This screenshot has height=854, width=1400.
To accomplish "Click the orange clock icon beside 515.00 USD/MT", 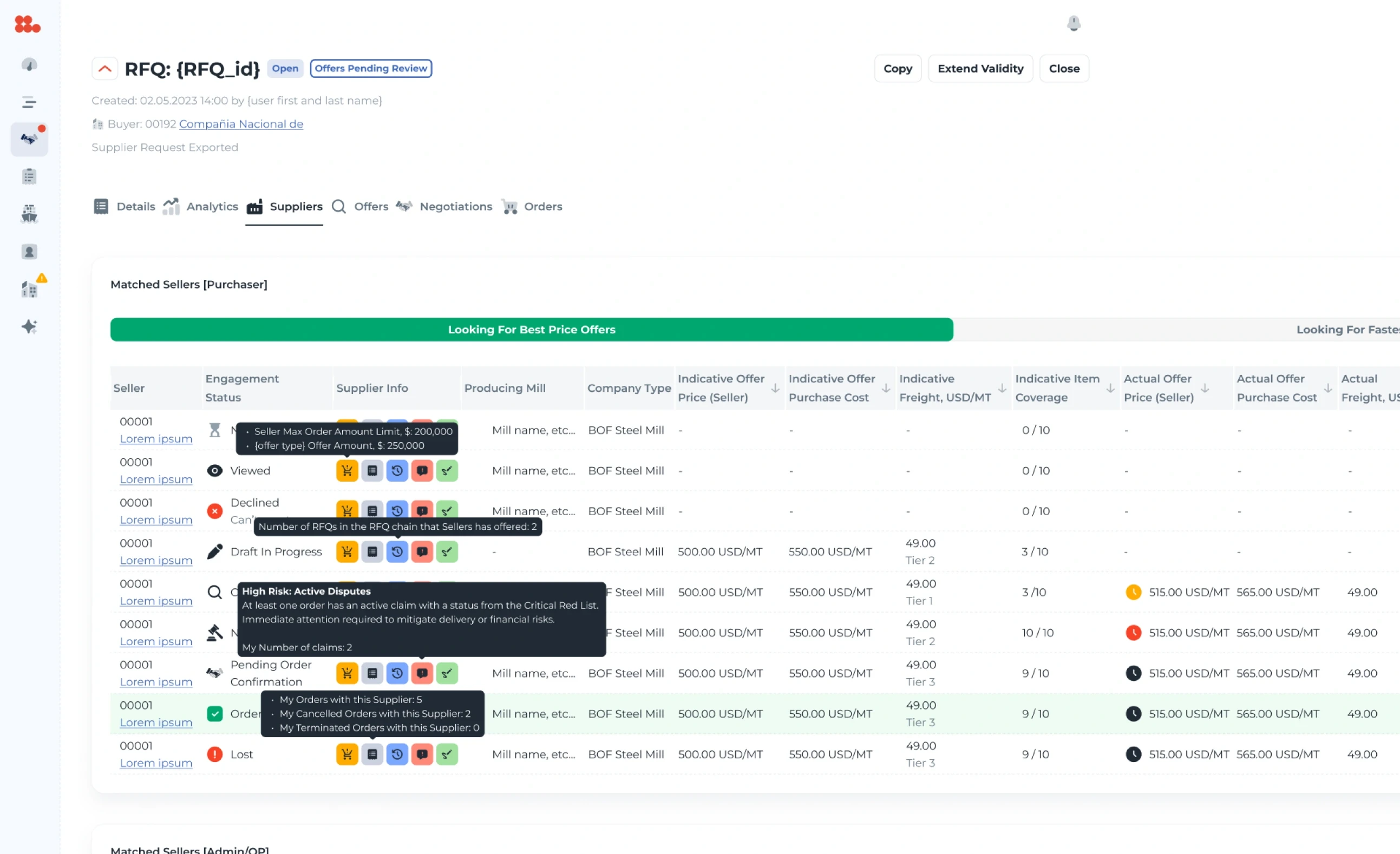I will click(x=1133, y=592).
